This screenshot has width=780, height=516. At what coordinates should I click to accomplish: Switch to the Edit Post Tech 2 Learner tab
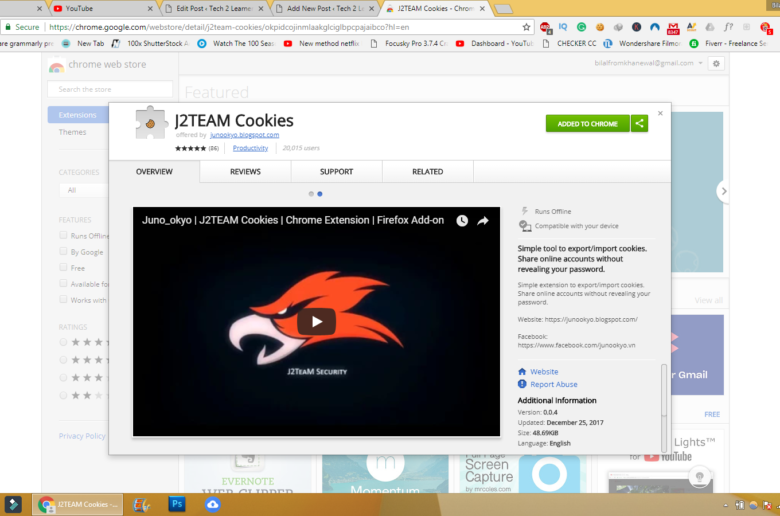coord(214,8)
